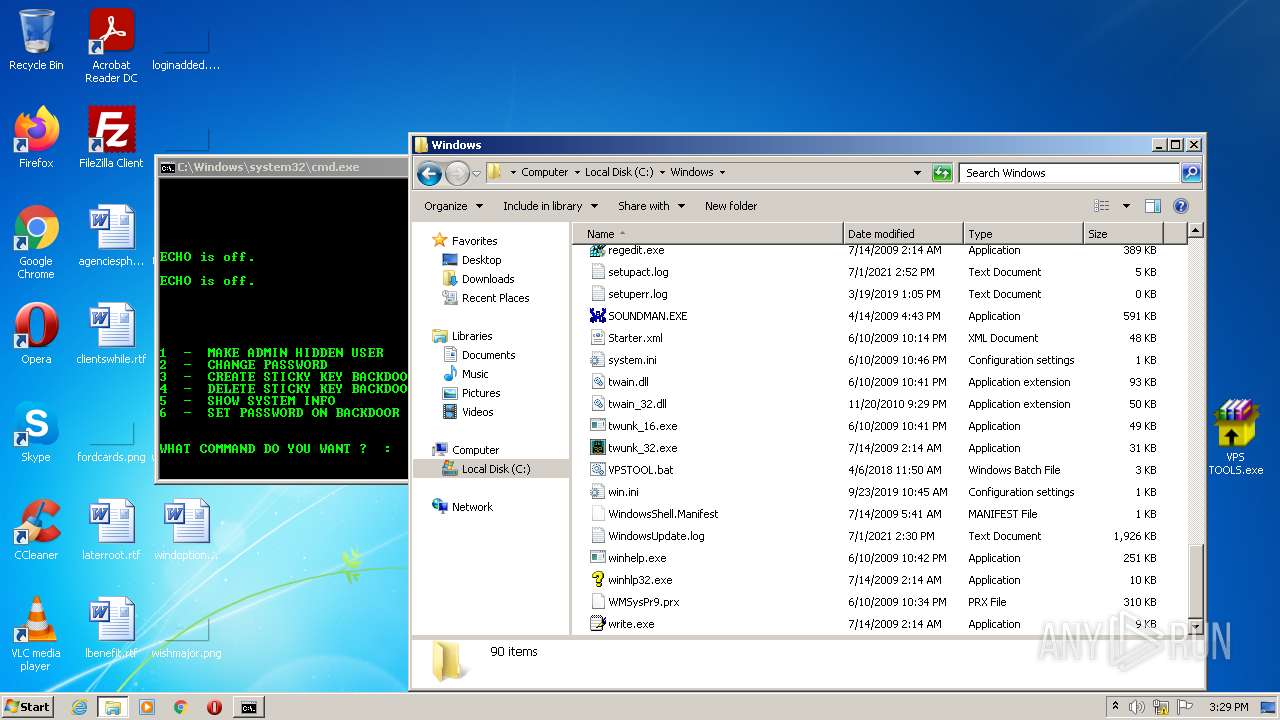Viewport: 1280px width, 720px height.
Task: Open Google Chrome desktop shortcut
Action: [36, 243]
